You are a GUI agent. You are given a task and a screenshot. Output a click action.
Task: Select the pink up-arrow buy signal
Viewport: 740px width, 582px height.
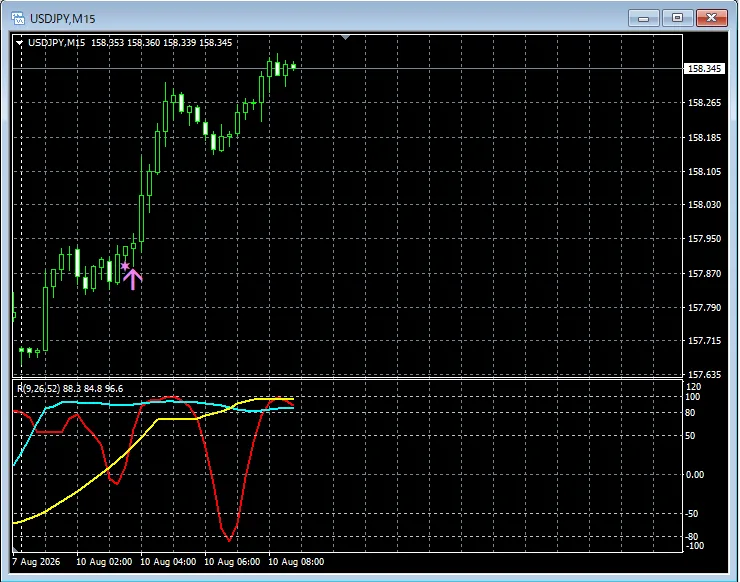click(133, 279)
